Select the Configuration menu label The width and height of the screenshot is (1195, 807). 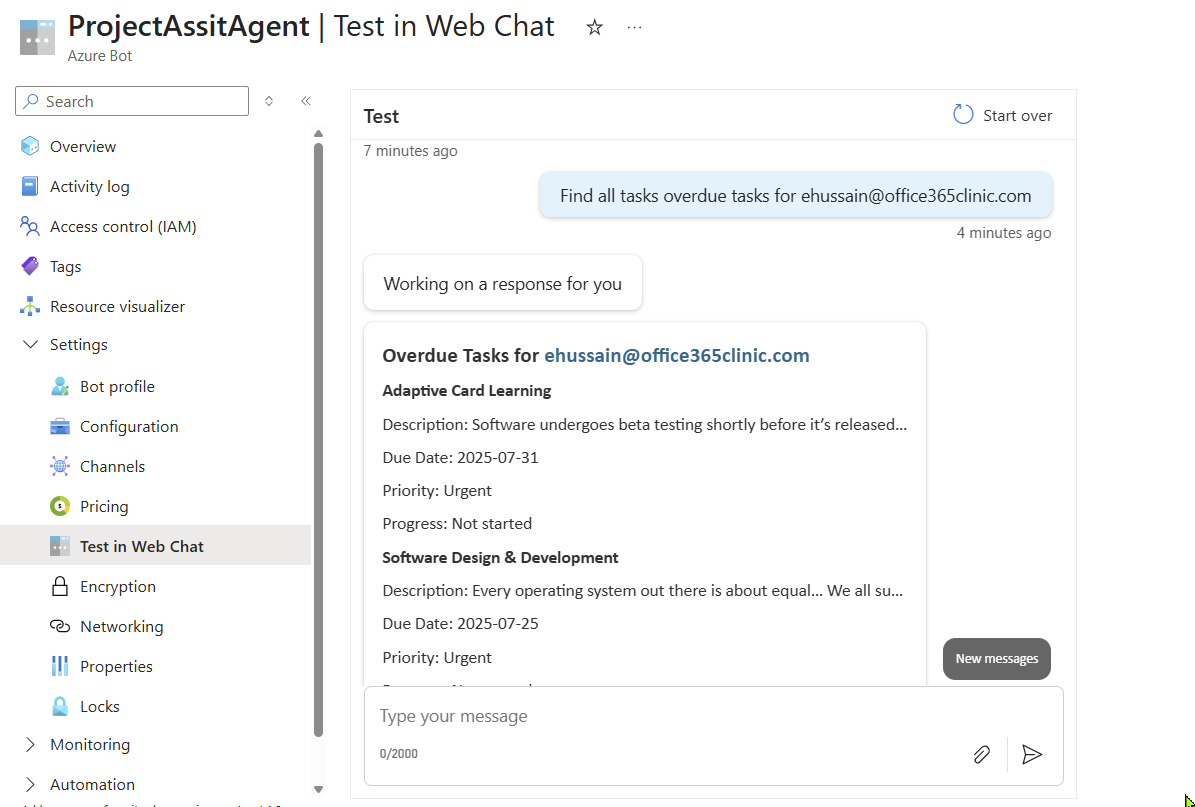pyautogui.click(x=129, y=426)
